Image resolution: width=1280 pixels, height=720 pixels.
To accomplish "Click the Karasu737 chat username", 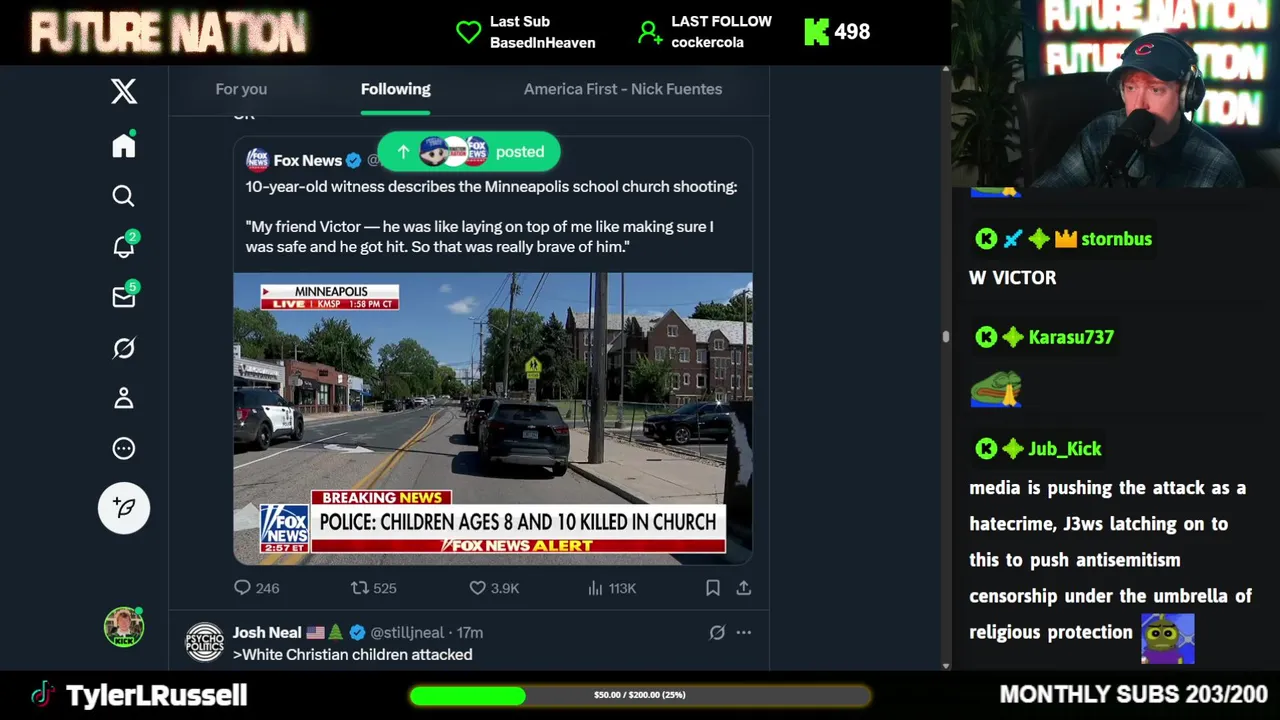I will (1071, 337).
